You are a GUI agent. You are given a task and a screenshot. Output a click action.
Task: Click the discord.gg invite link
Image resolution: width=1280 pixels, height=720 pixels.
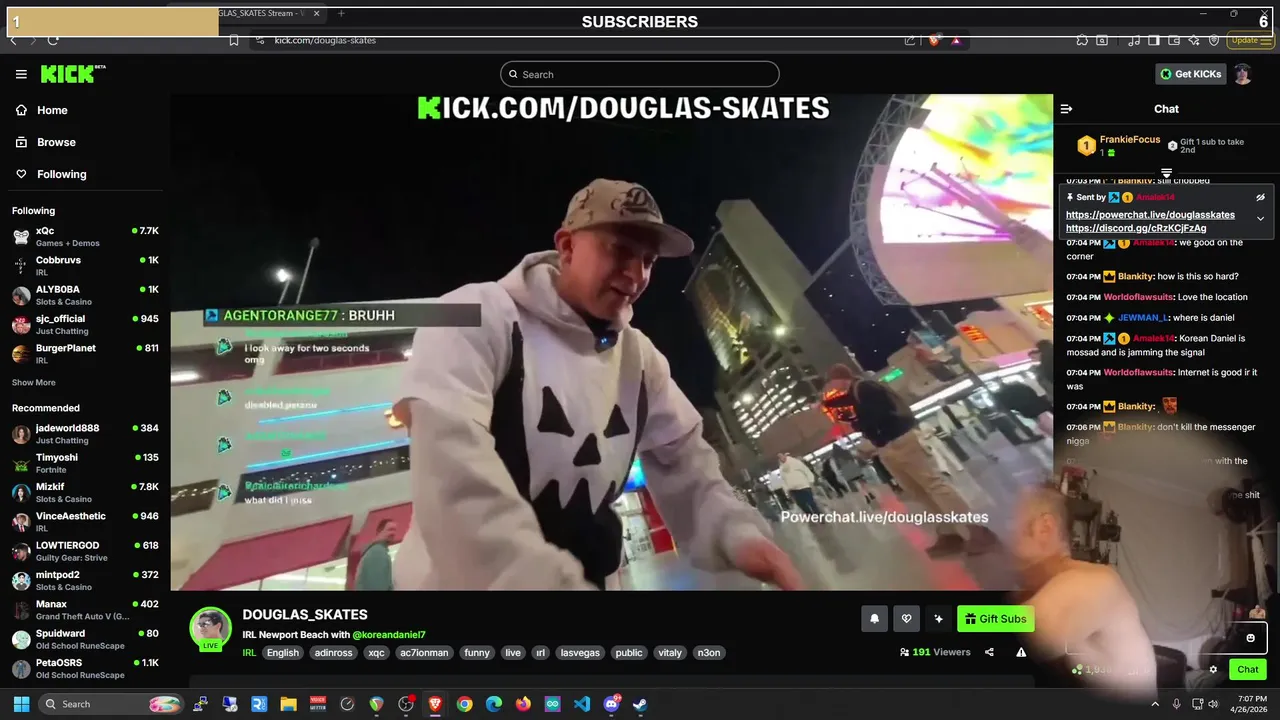1136,228
